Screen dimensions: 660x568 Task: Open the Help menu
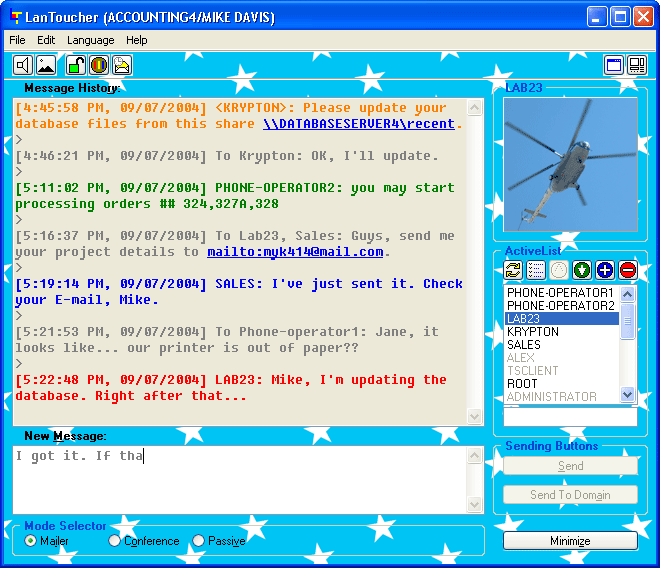click(x=137, y=40)
